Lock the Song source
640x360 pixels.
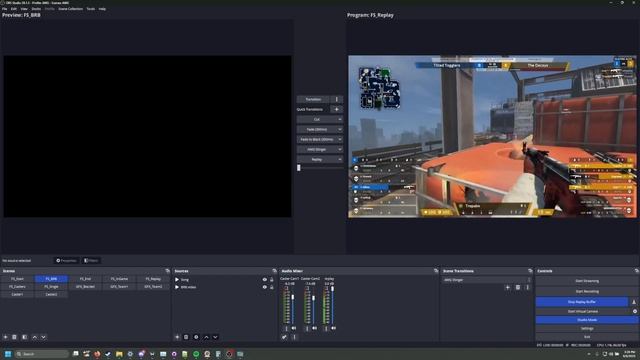[x=272, y=280]
